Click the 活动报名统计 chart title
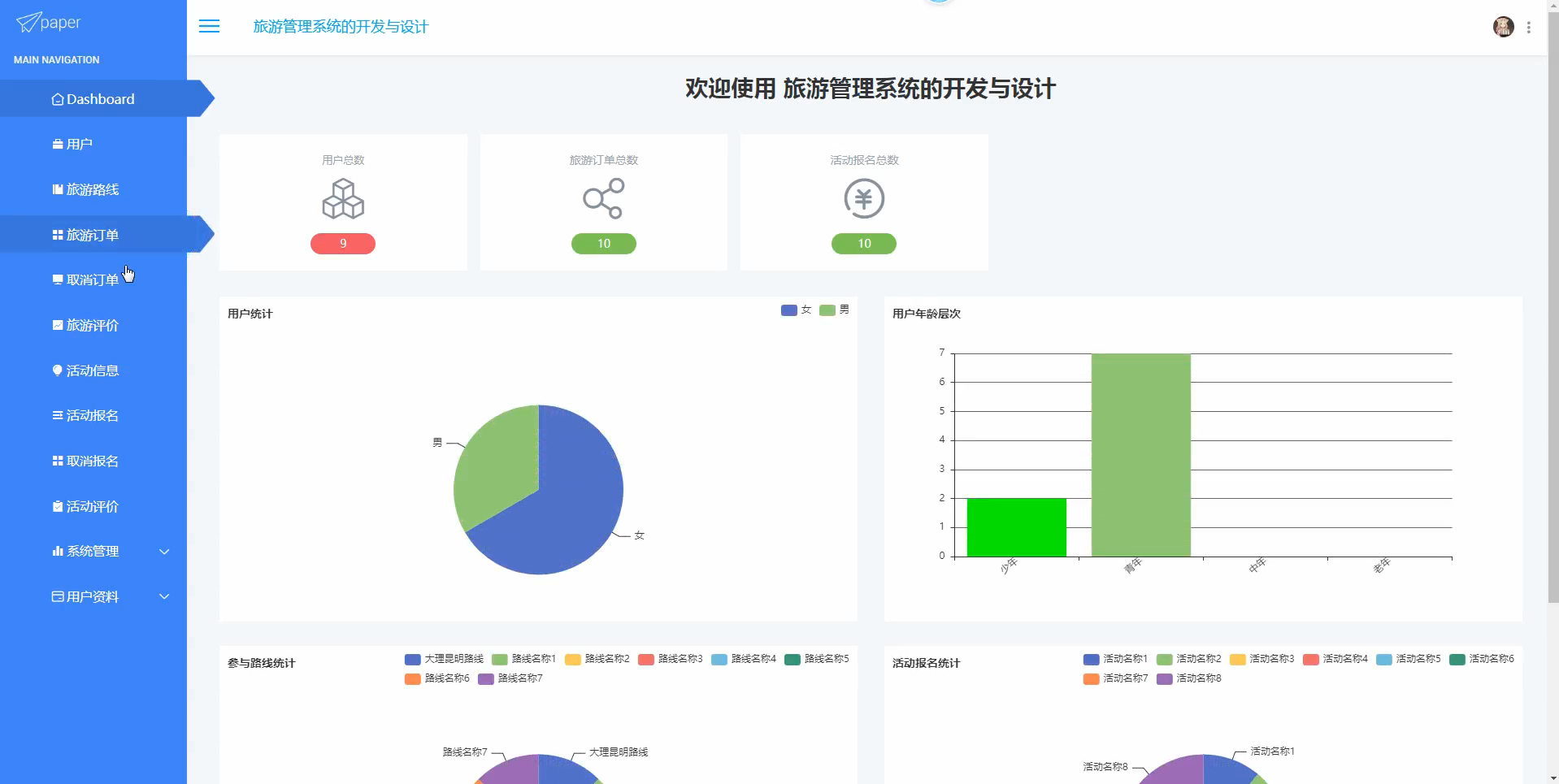This screenshot has width=1559, height=784. pos(927,663)
